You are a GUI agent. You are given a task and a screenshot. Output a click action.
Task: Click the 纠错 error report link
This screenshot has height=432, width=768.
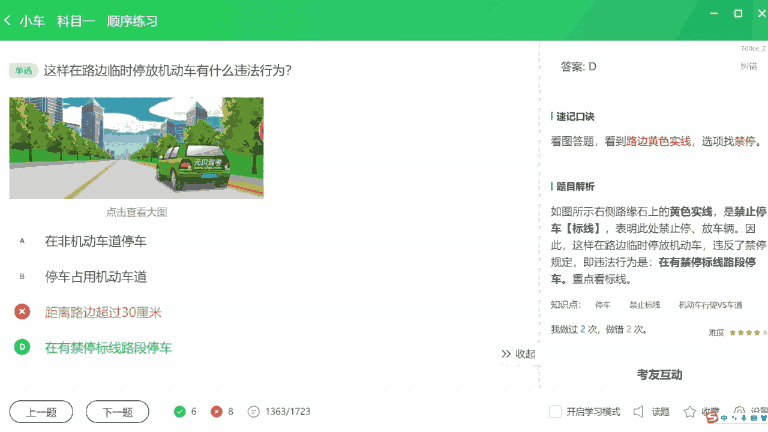click(748, 66)
